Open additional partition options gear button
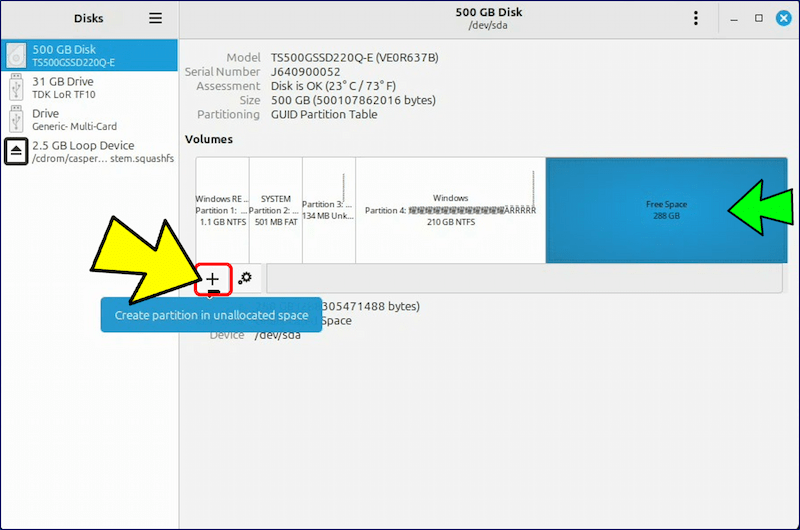The height and width of the screenshot is (530, 800). [x=244, y=279]
